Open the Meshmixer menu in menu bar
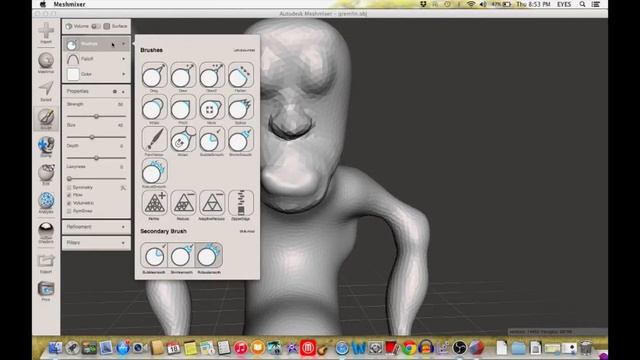 pos(69,4)
